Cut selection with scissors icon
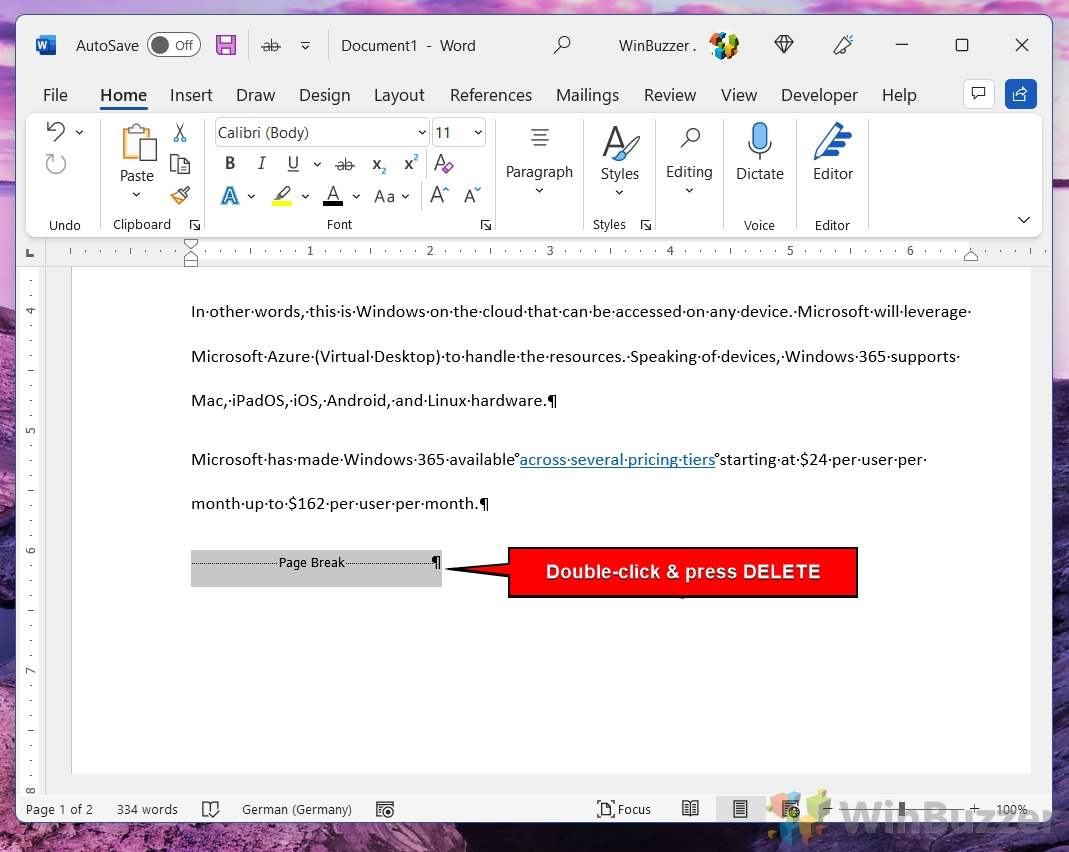Viewport: 1069px width, 852px height. [x=180, y=132]
